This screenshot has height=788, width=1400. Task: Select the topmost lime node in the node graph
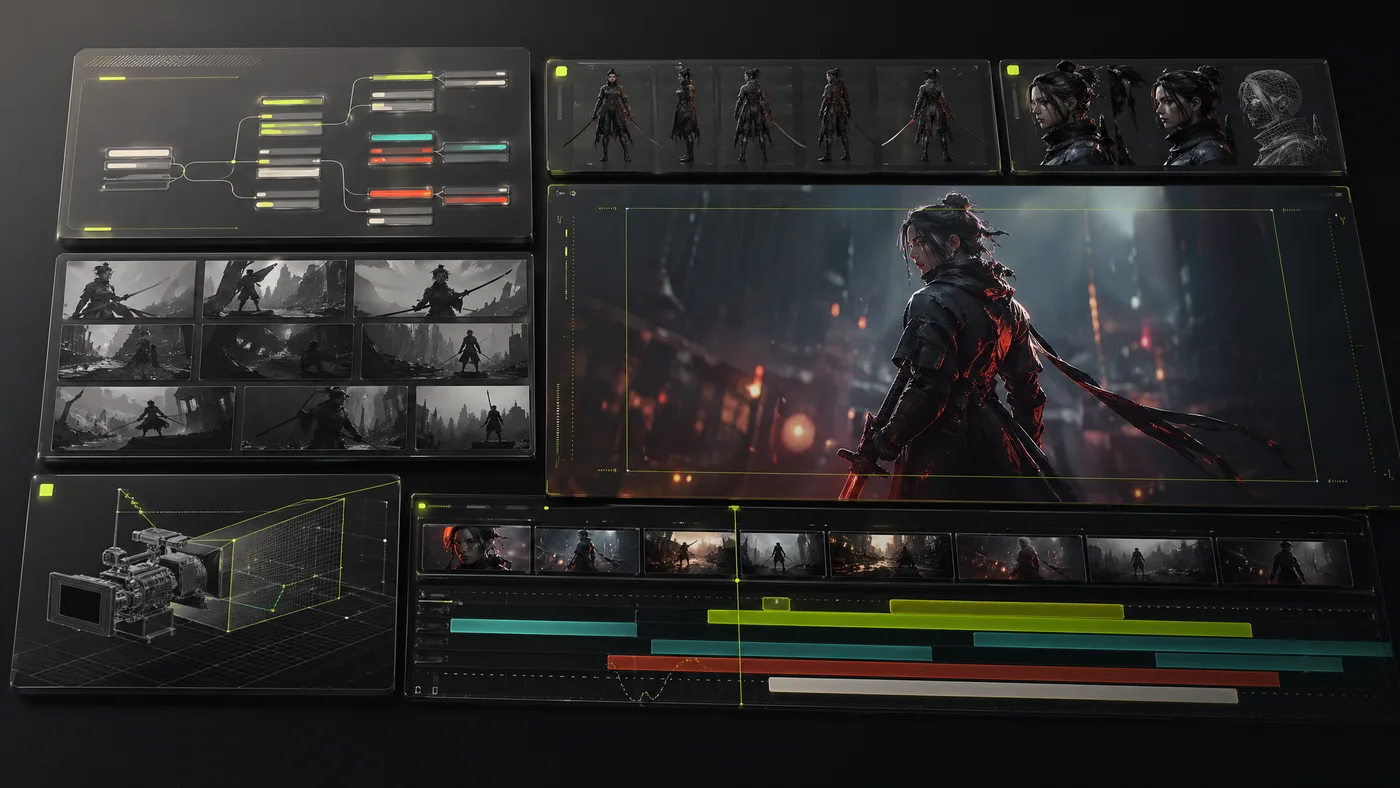click(402, 76)
